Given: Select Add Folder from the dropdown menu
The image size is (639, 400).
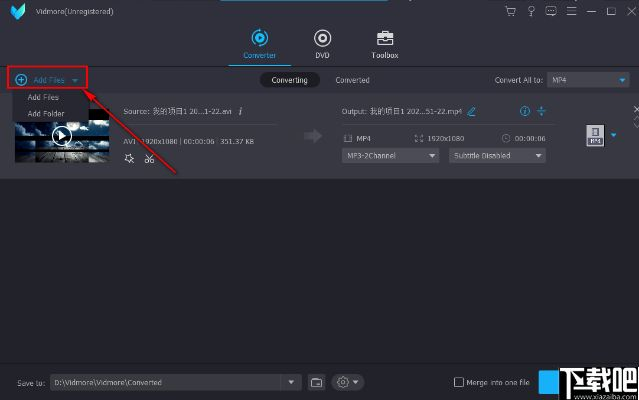Looking at the screenshot, I should pos(46,113).
